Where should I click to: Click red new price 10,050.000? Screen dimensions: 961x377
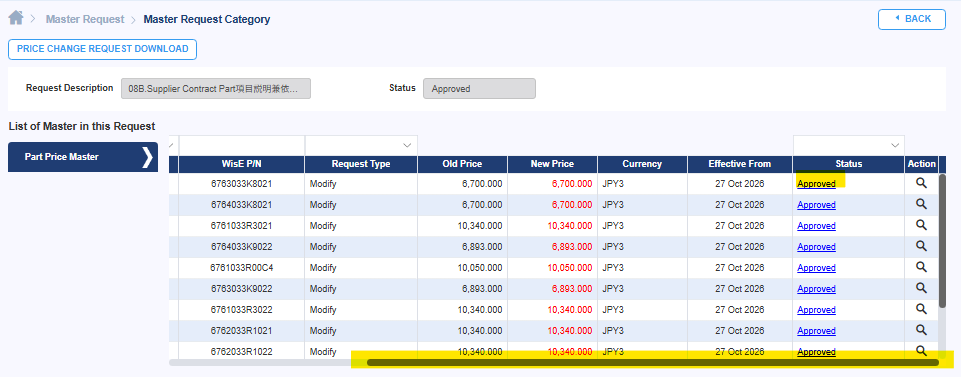point(570,268)
